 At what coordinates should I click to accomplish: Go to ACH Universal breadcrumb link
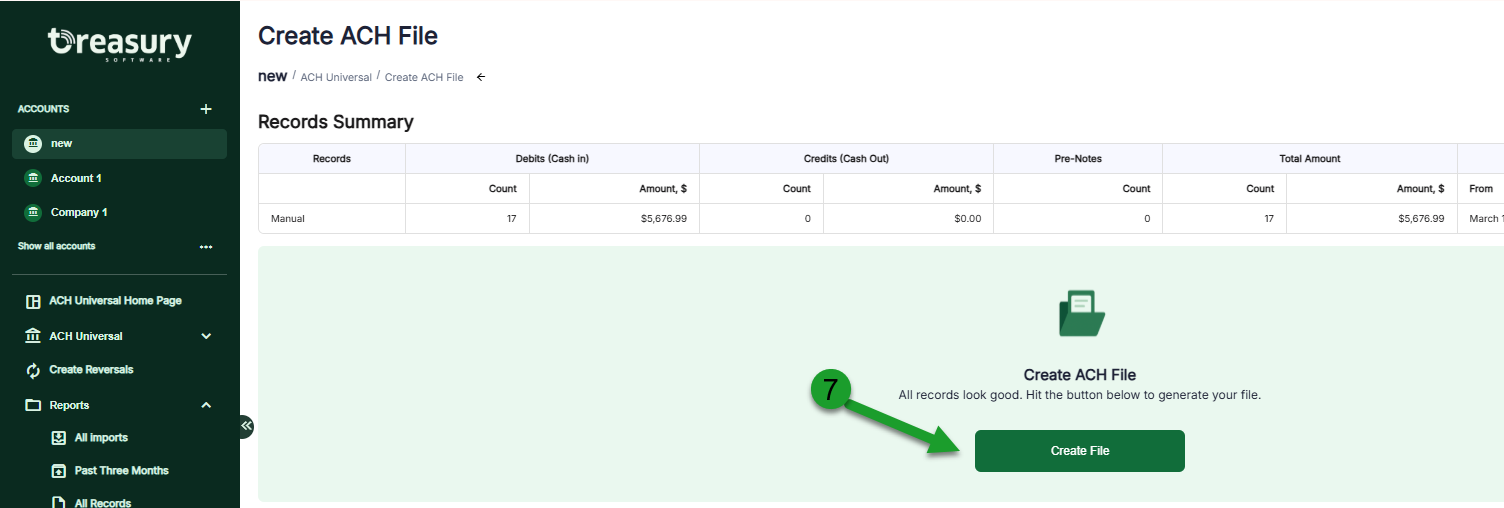click(x=336, y=77)
